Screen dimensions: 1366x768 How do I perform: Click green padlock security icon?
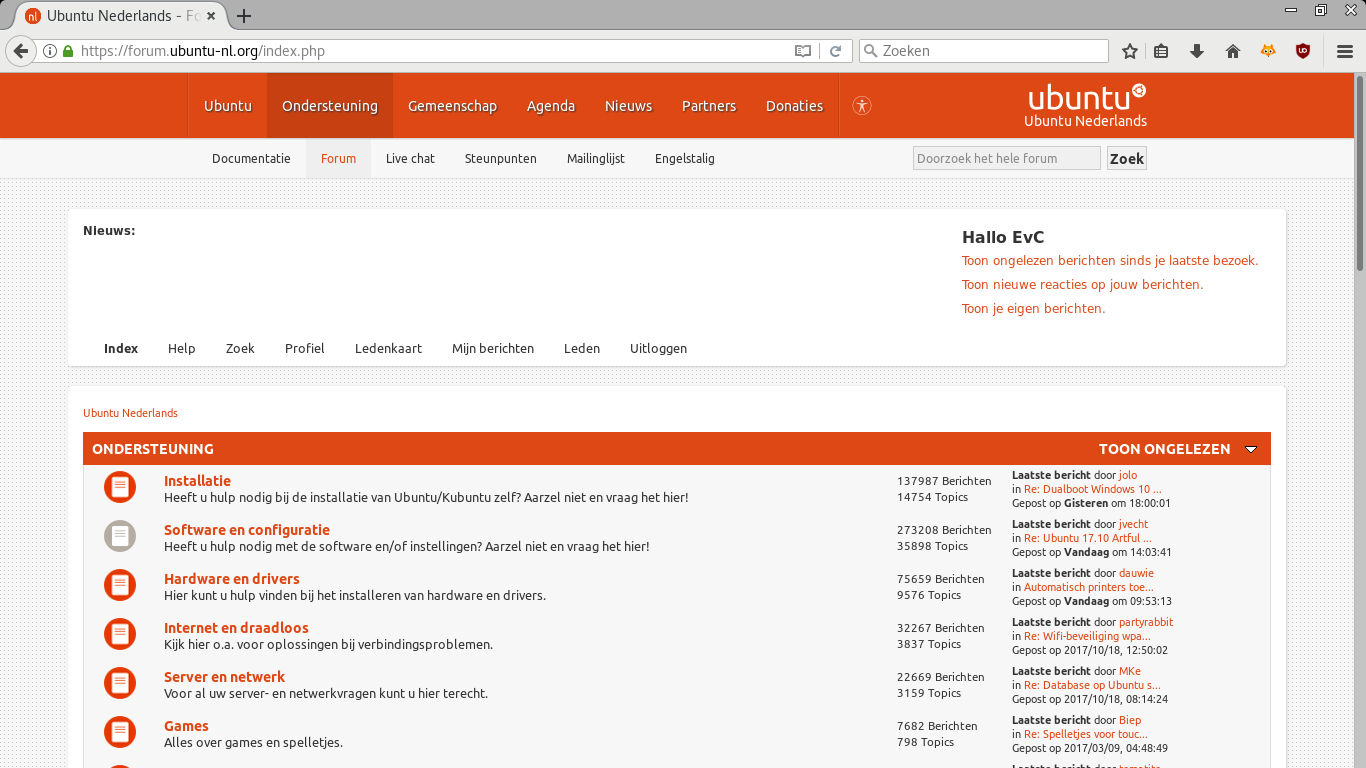pyautogui.click(x=68, y=51)
